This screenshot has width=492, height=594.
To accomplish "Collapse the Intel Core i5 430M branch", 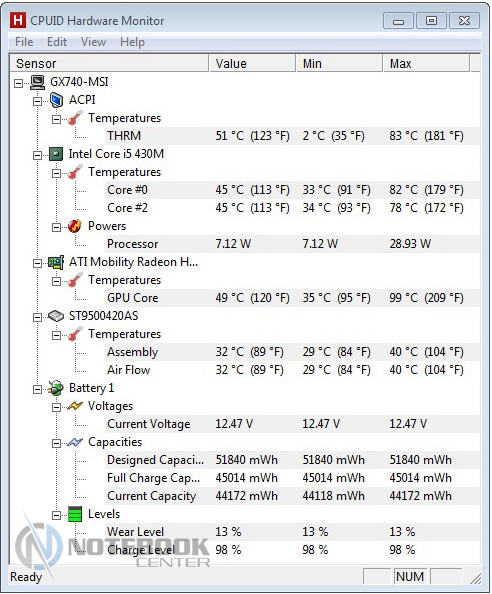I will click(37, 155).
